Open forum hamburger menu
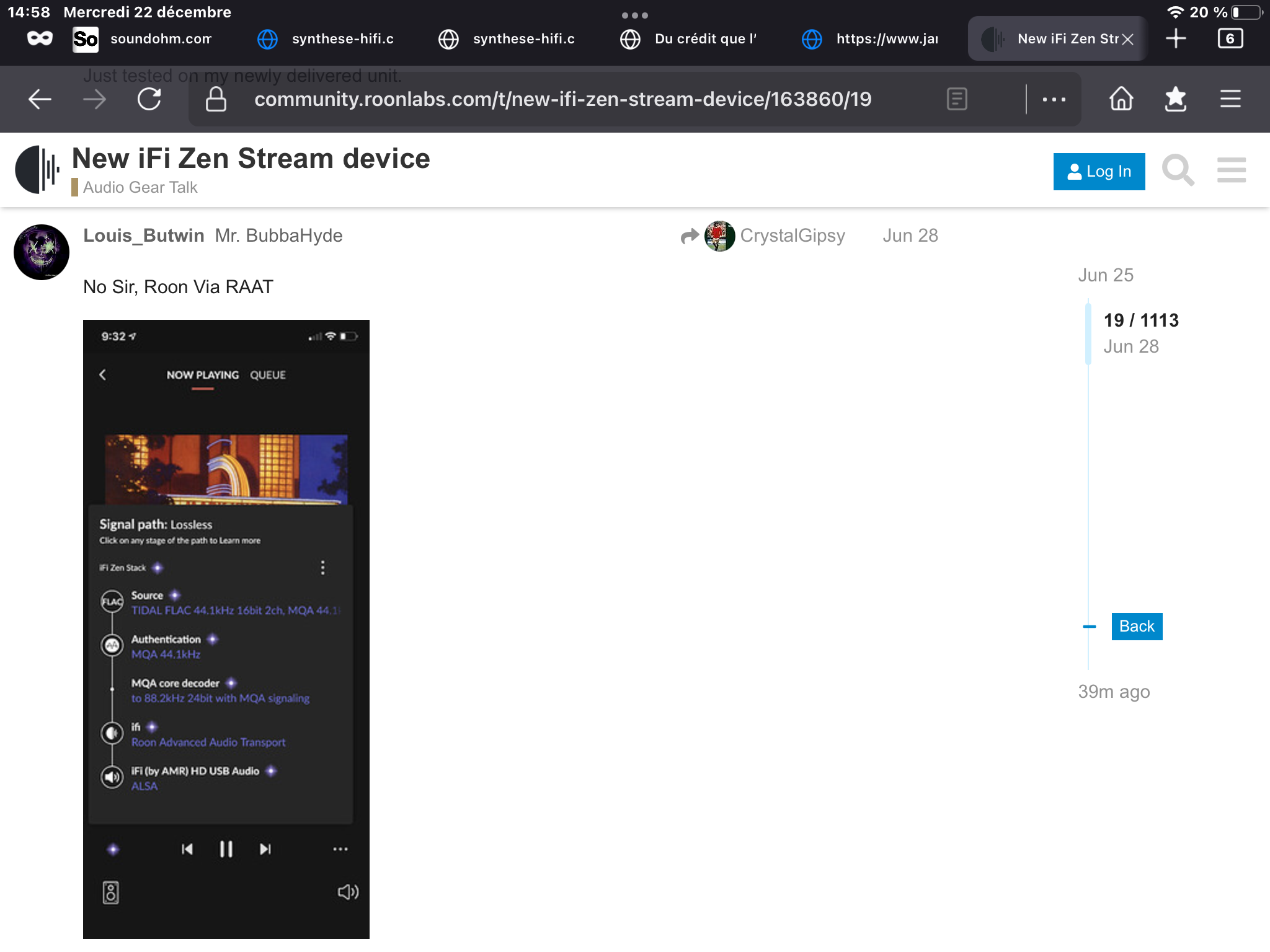This screenshot has height=952, width=1270. tap(1232, 170)
